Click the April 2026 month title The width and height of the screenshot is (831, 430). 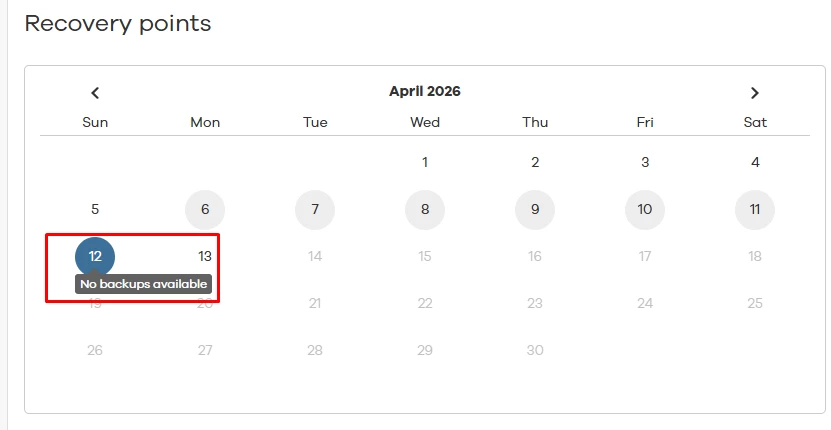point(425,91)
